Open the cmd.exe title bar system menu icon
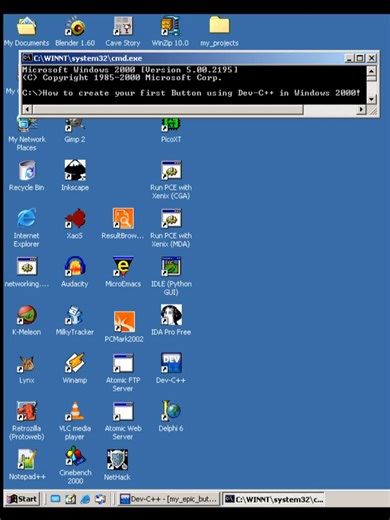 (x=27, y=58)
